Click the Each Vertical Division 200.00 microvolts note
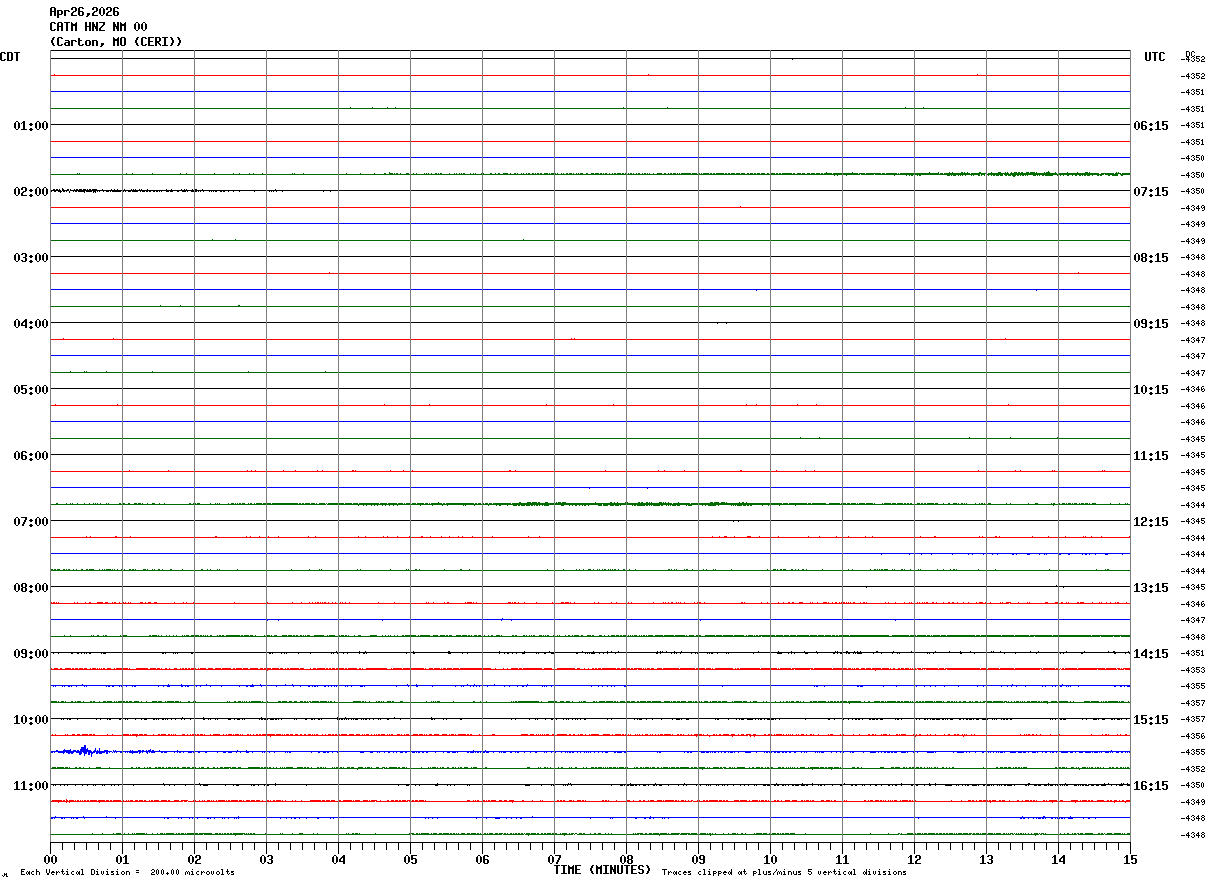This screenshot has width=1210, height=886. [127, 872]
